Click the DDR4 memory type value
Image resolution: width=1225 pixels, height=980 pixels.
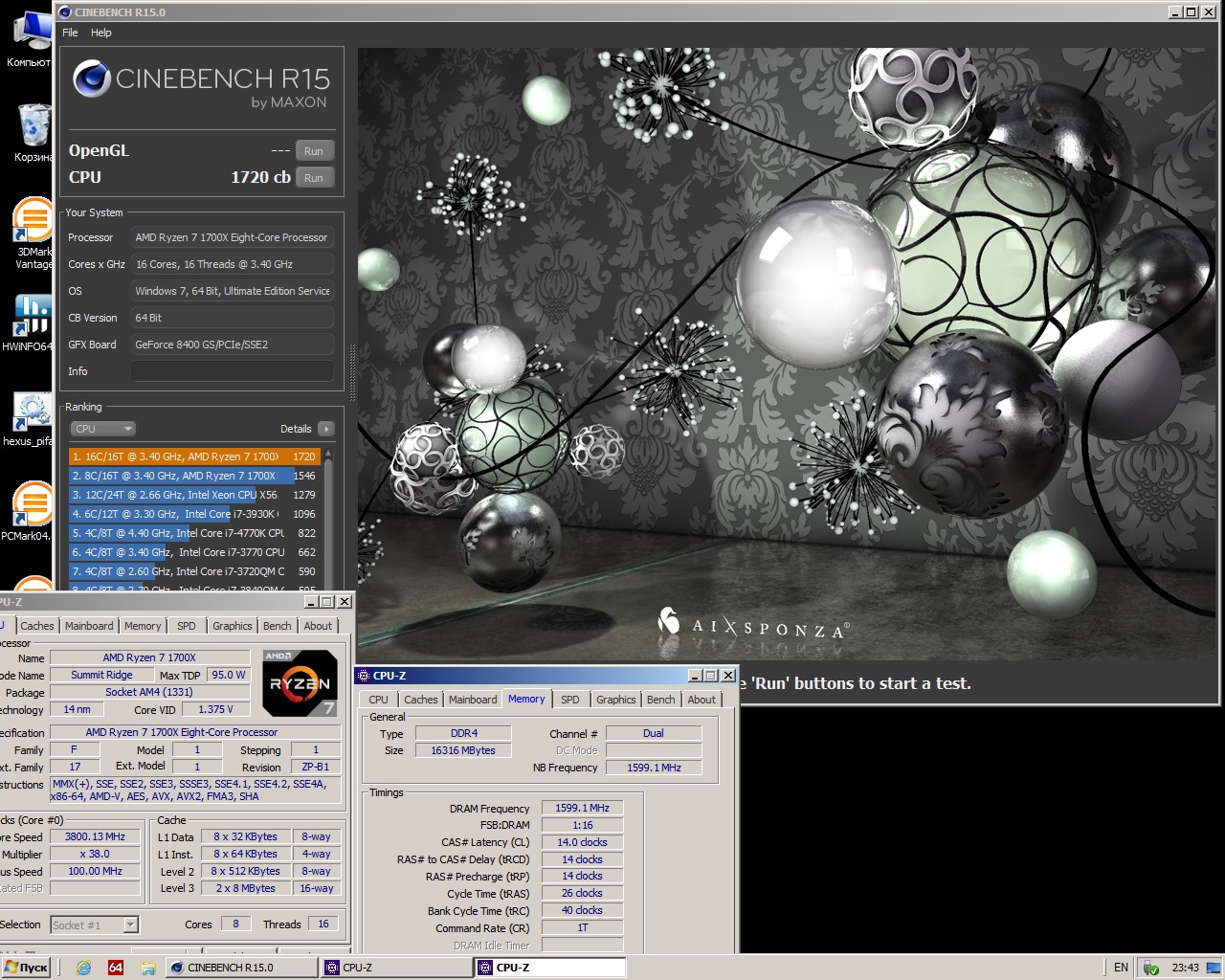[x=464, y=733]
